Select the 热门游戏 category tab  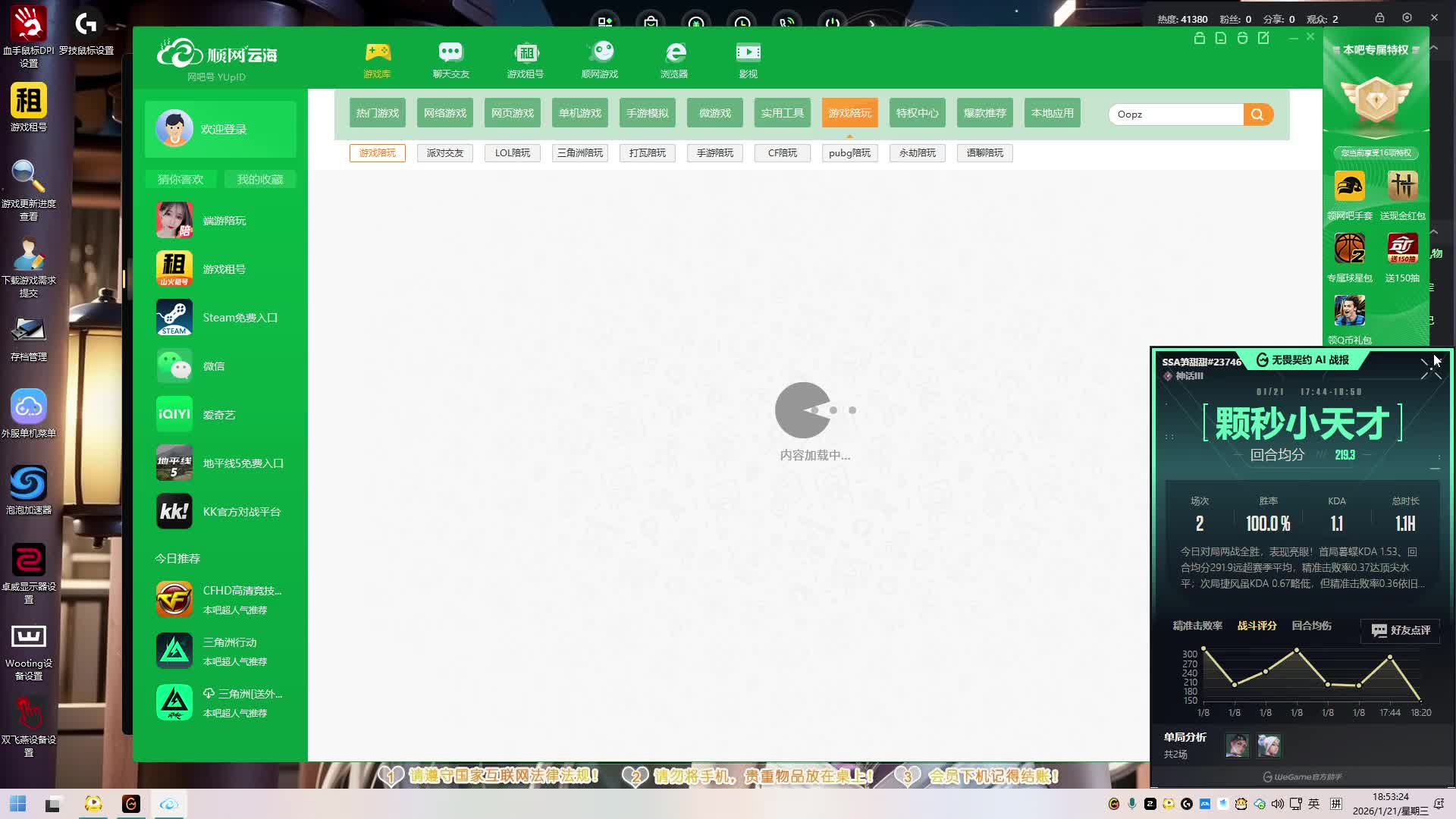pos(377,113)
